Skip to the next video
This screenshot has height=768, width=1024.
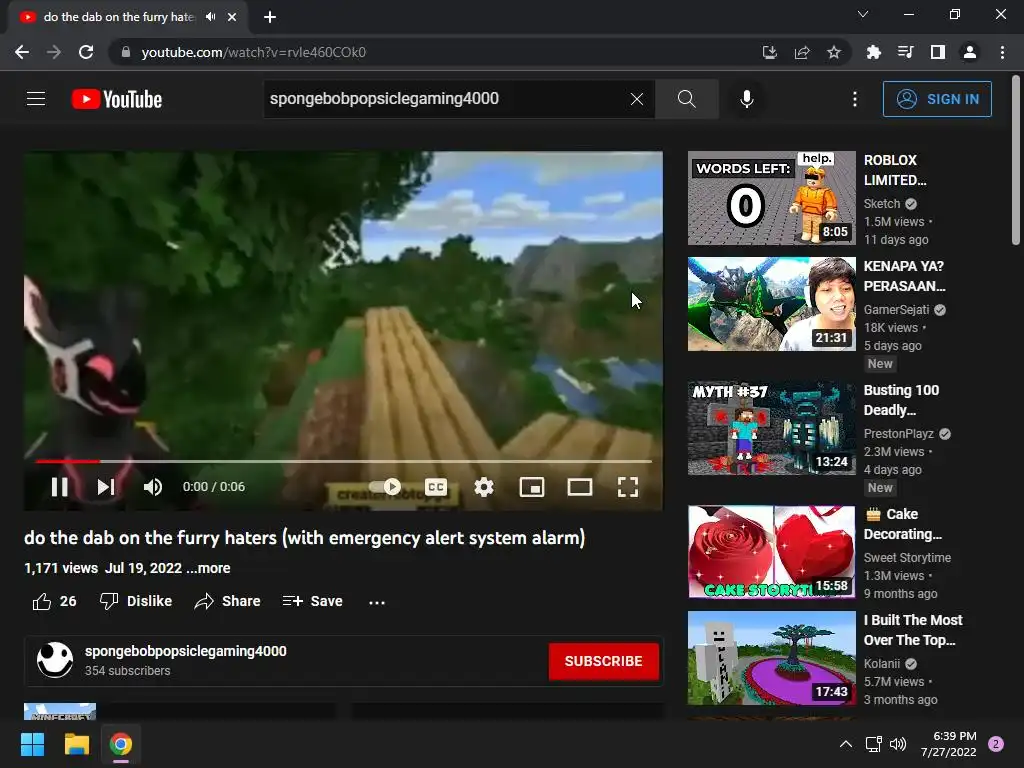pyautogui.click(x=106, y=487)
